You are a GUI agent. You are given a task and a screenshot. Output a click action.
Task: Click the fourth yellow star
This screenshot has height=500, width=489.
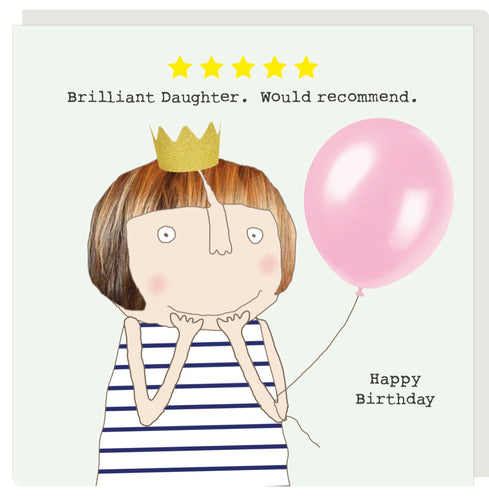[x=274, y=67]
